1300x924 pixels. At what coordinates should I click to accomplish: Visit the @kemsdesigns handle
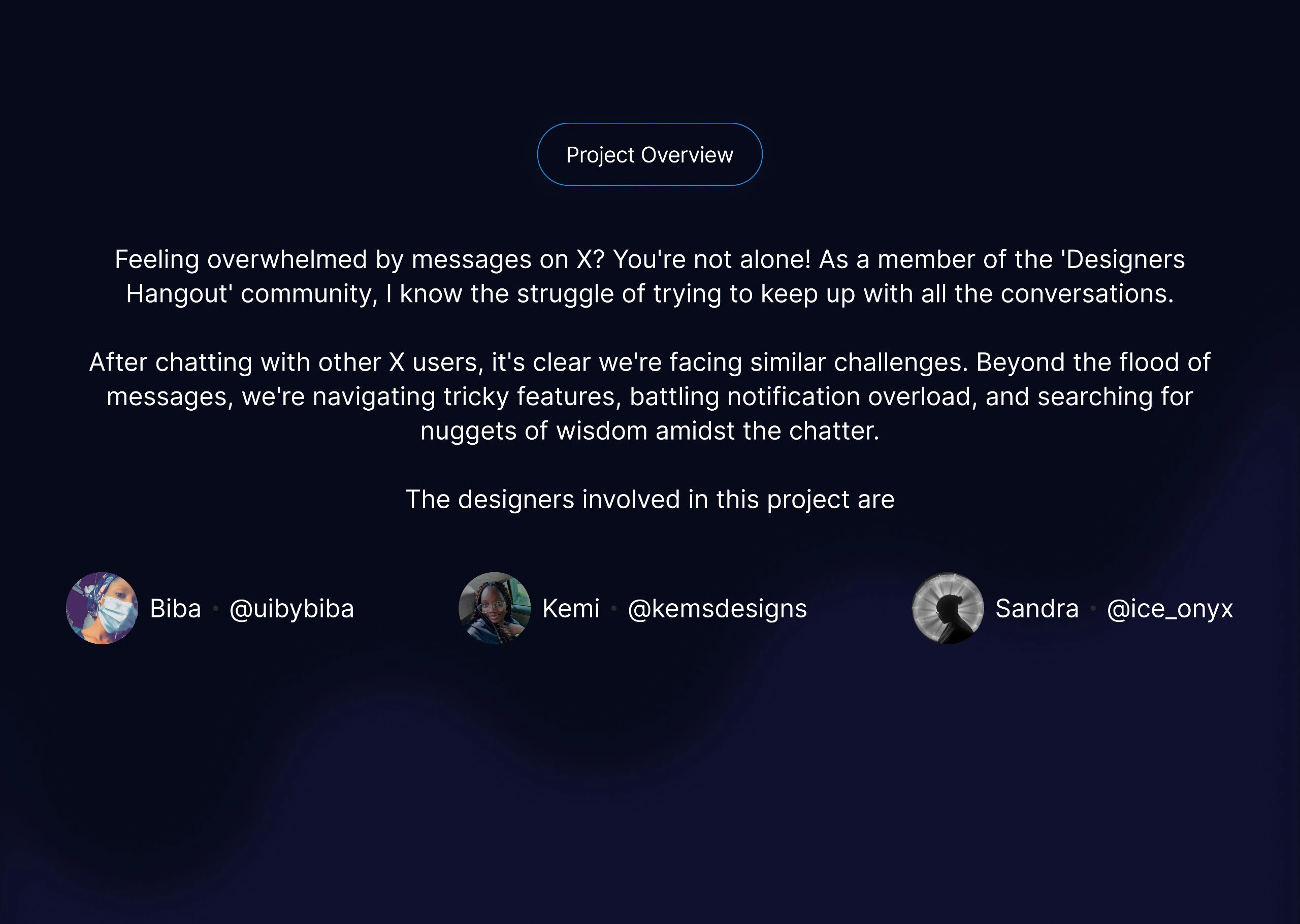(x=717, y=609)
